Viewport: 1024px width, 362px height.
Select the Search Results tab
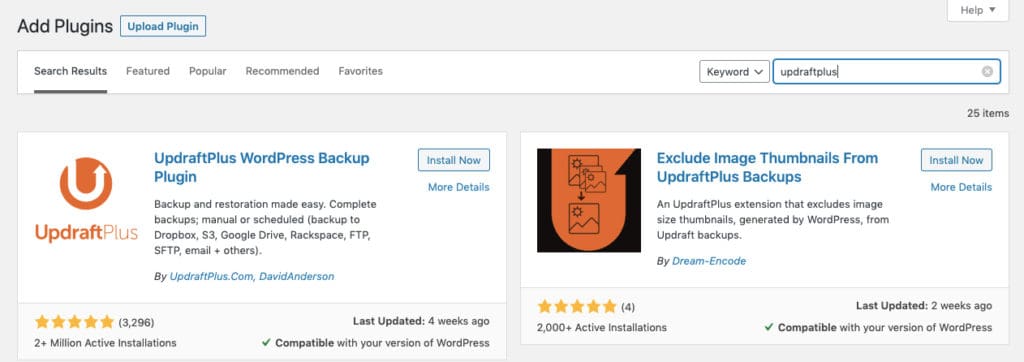[71, 71]
